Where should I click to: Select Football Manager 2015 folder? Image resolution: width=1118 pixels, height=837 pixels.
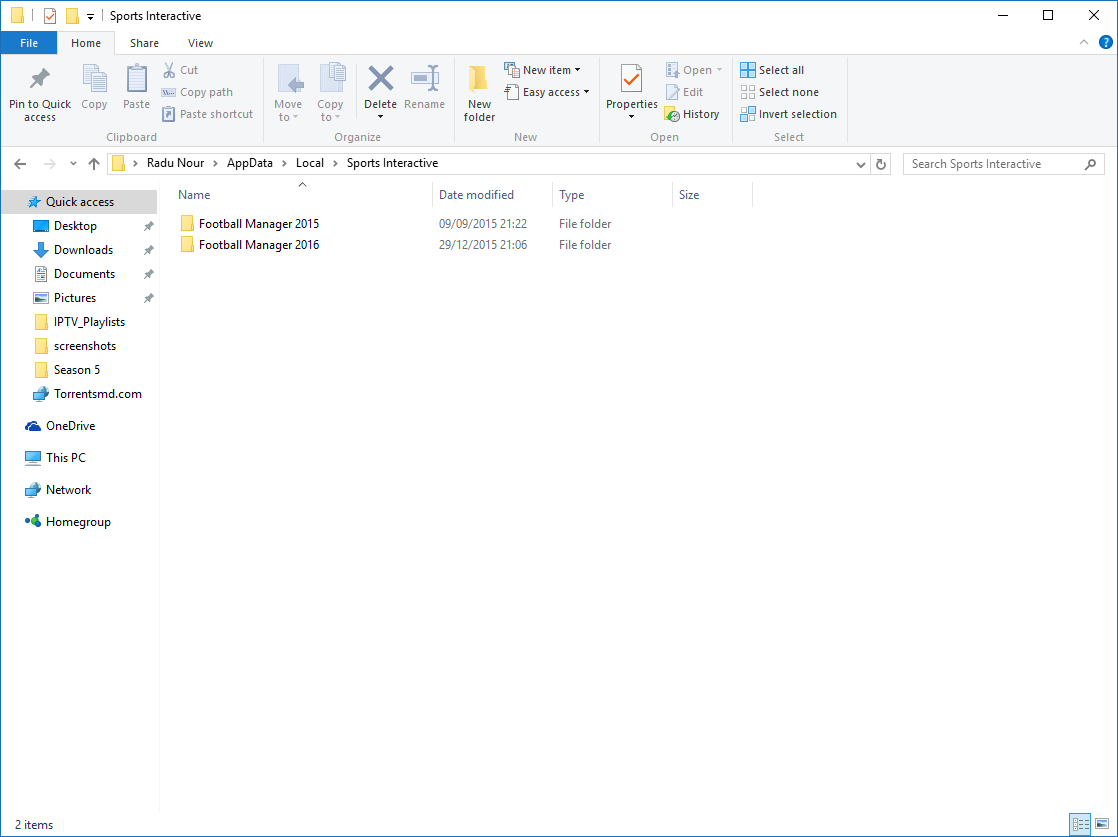[250, 224]
